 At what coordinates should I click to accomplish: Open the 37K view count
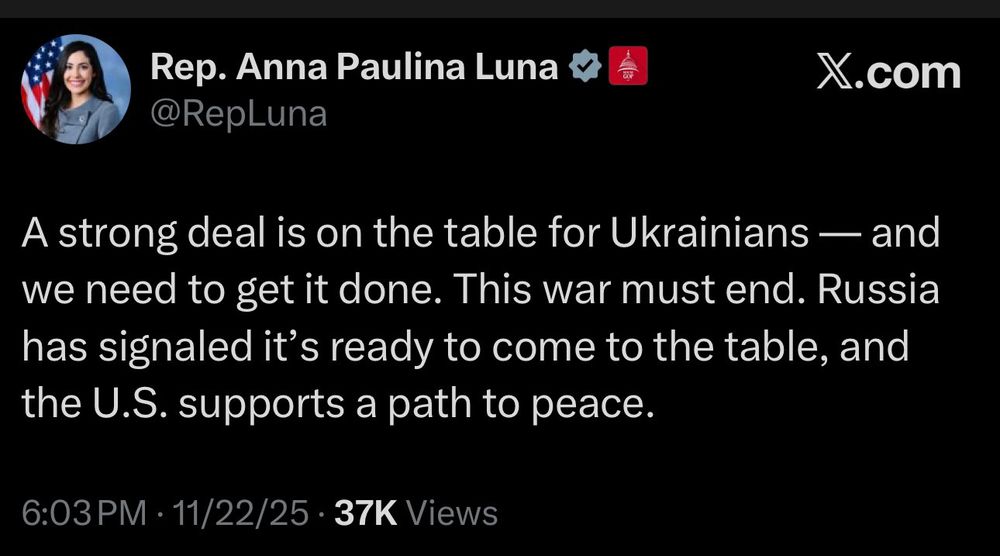tap(365, 513)
